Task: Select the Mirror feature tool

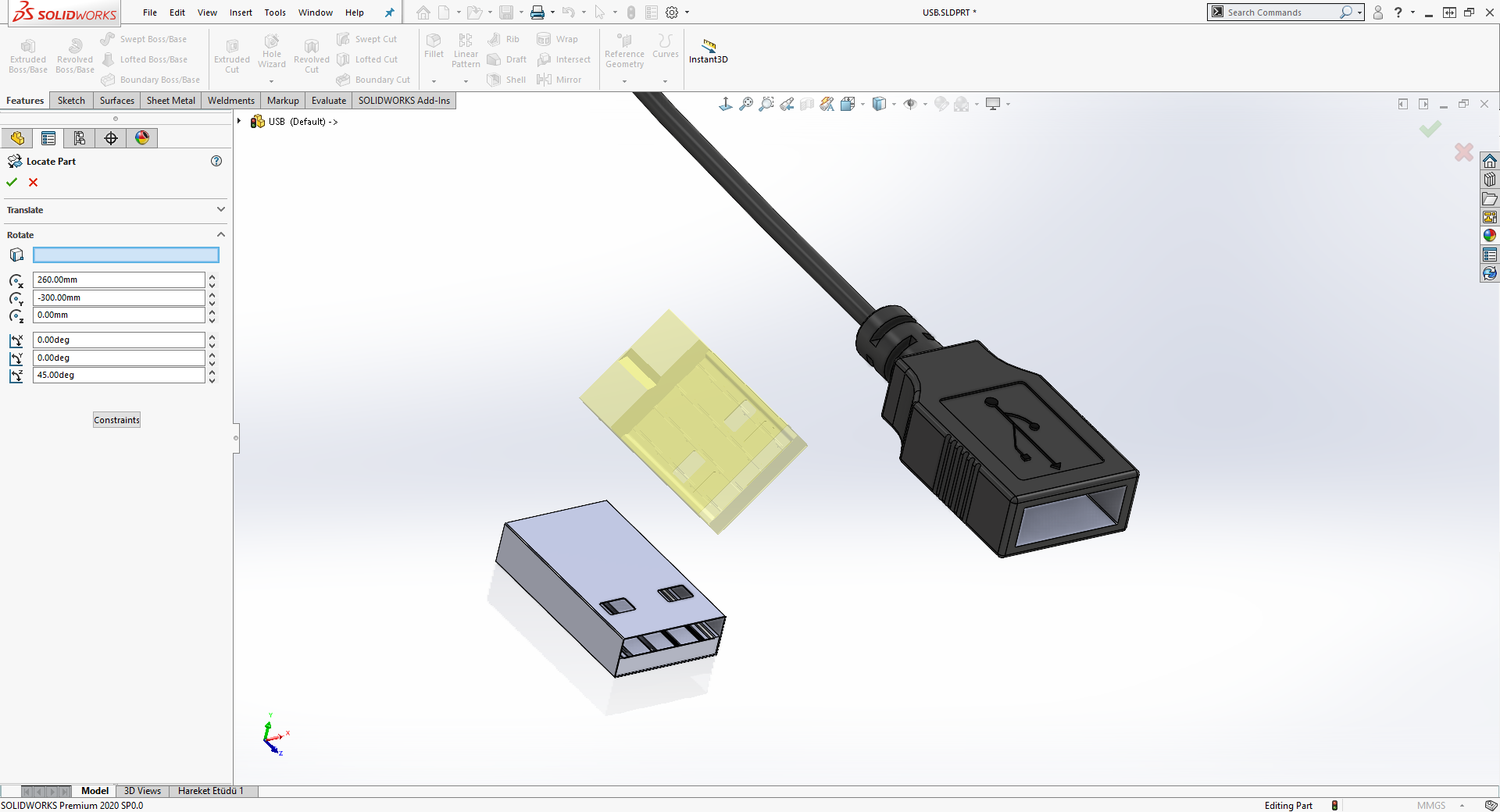Action: (x=561, y=79)
